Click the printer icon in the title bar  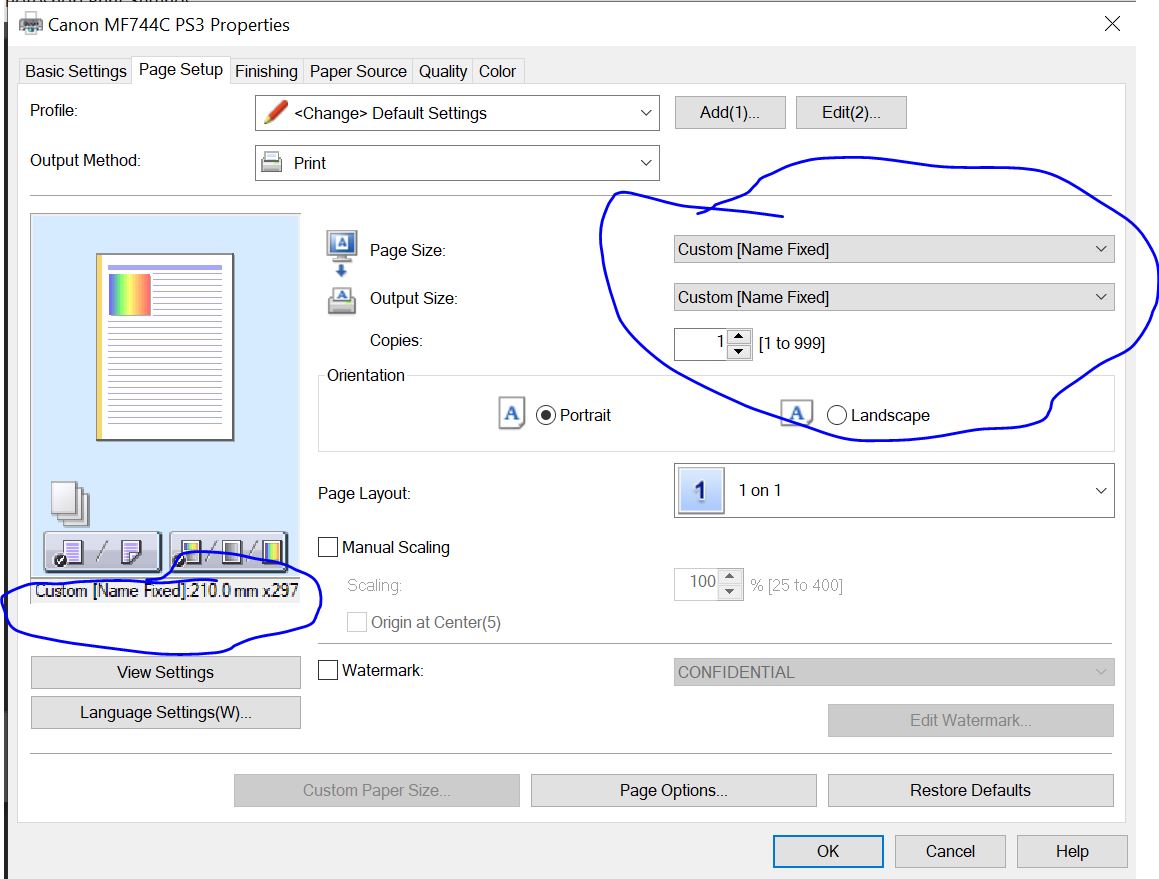coord(31,24)
